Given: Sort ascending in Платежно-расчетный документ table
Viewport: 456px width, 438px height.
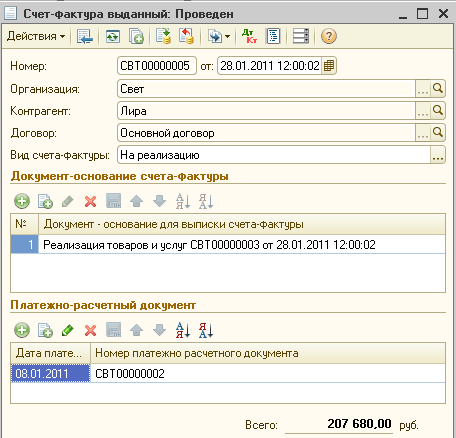Looking at the screenshot, I should (183, 330).
